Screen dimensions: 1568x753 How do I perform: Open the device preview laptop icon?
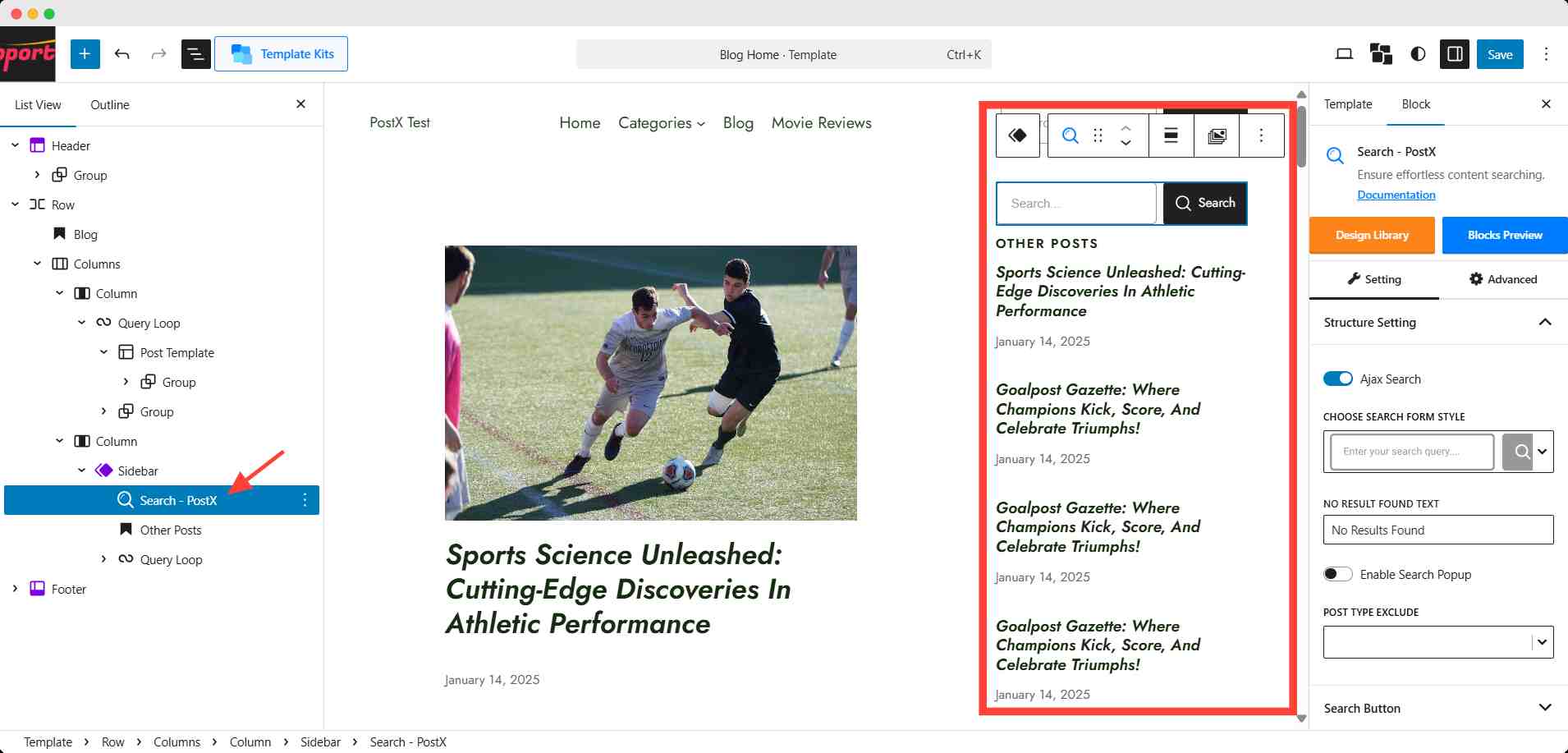pyautogui.click(x=1344, y=54)
